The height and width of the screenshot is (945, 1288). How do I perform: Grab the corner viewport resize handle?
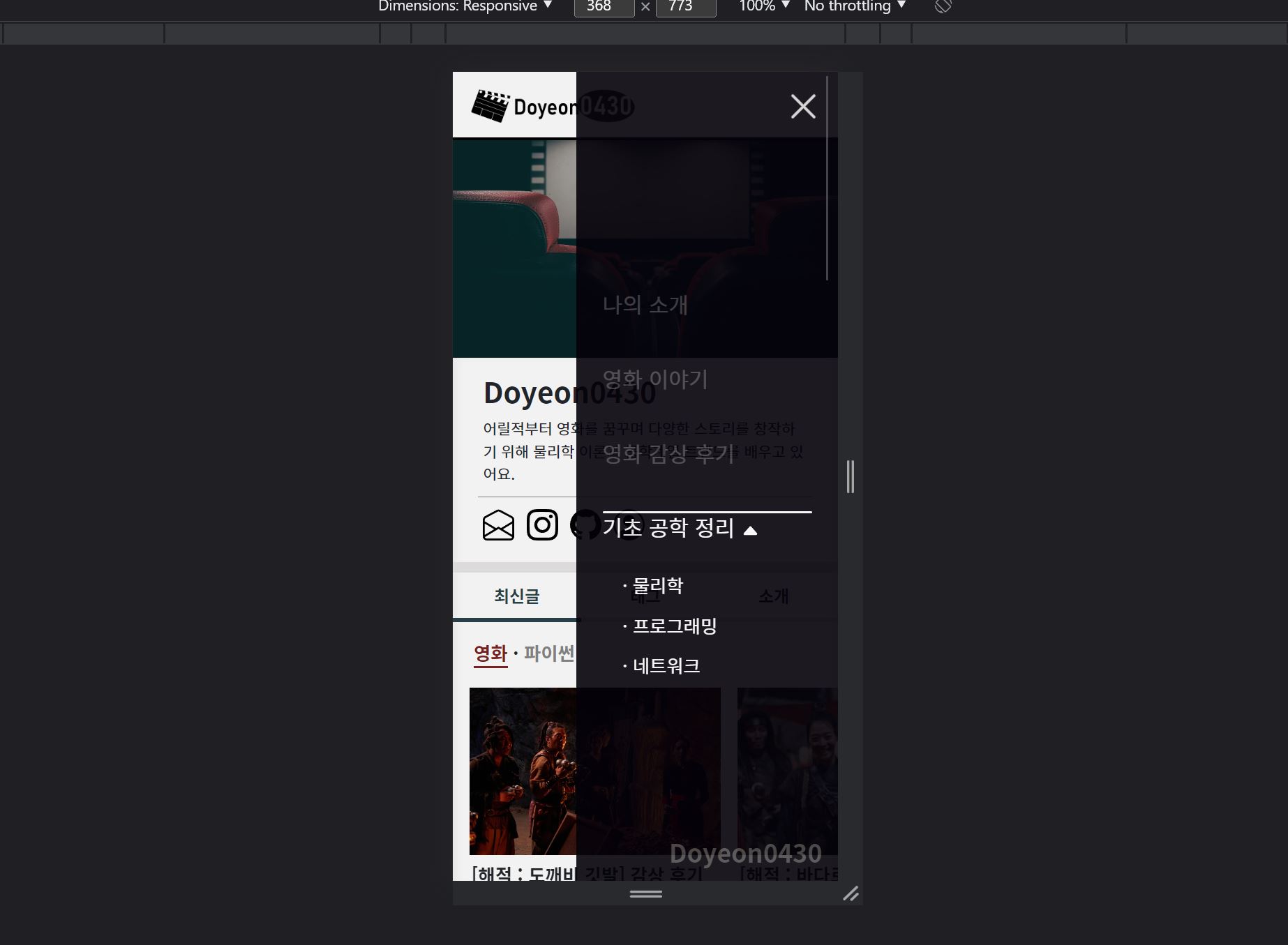click(851, 893)
